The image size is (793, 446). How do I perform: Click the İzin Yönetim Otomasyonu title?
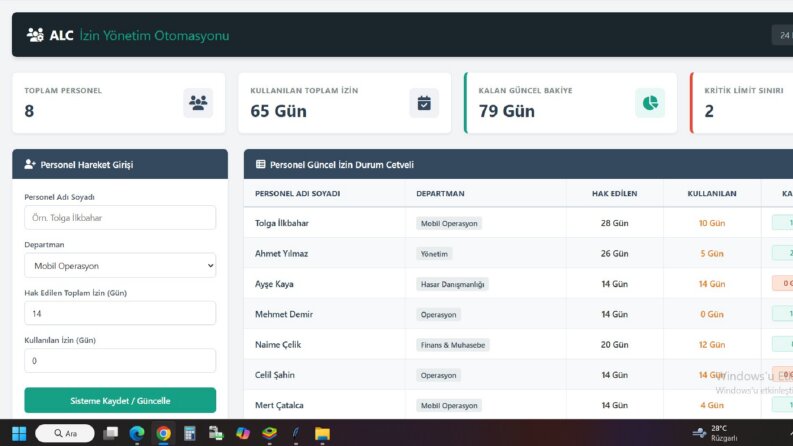[154, 35]
